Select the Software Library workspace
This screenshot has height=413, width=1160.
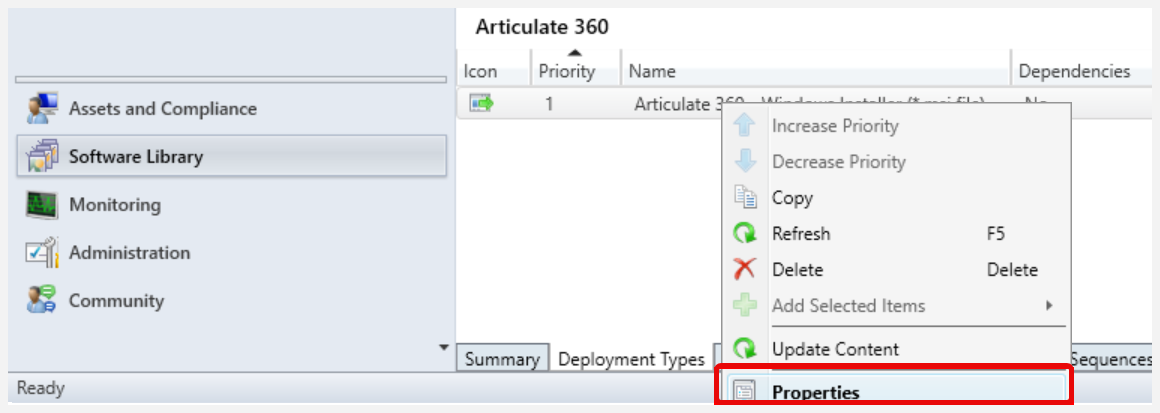click(x=231, y=156)
